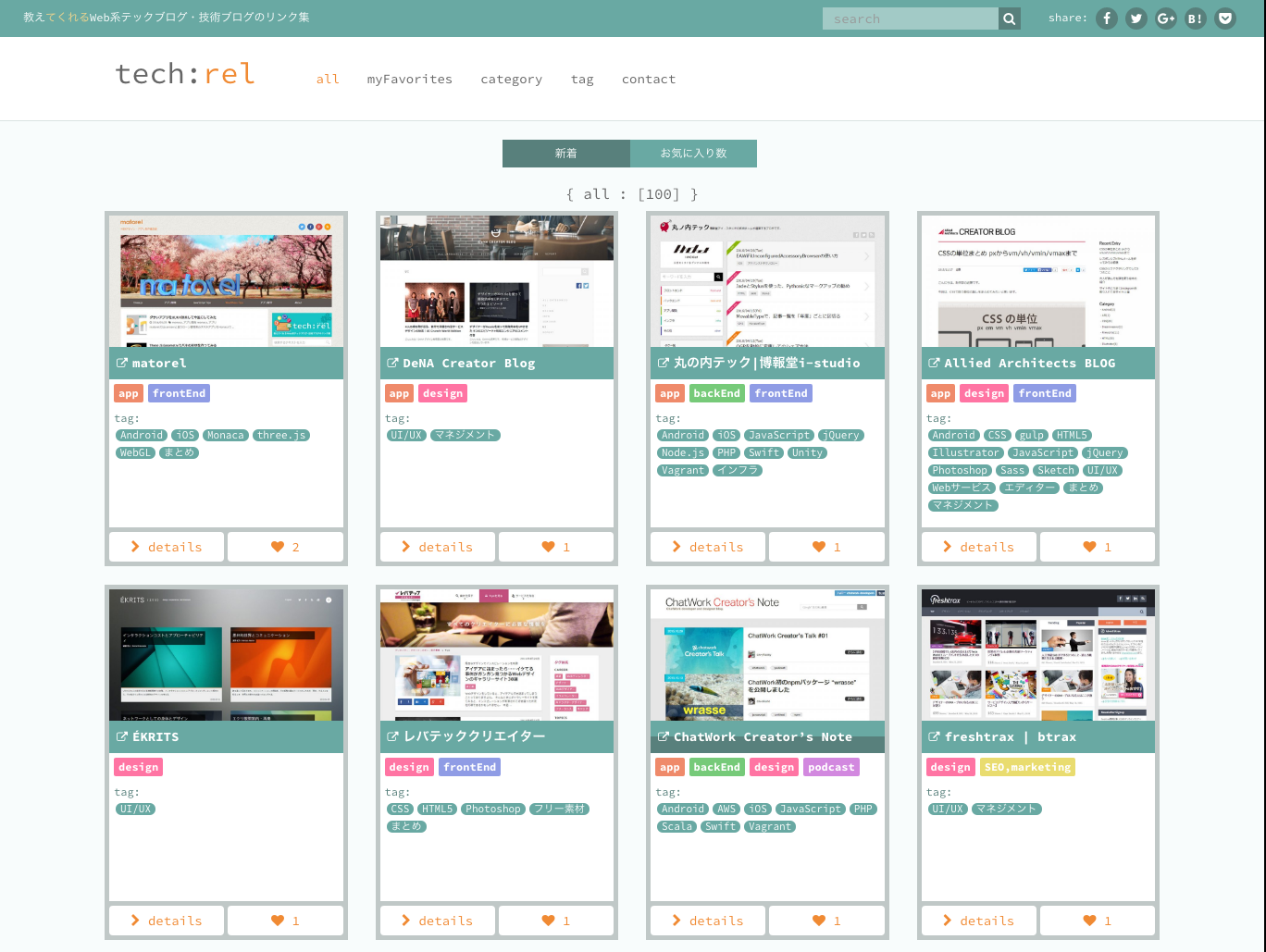Select the green backEnd category label on 丸の内テック
Viewport: 1266px width, 952px height.
click(716, 393)
